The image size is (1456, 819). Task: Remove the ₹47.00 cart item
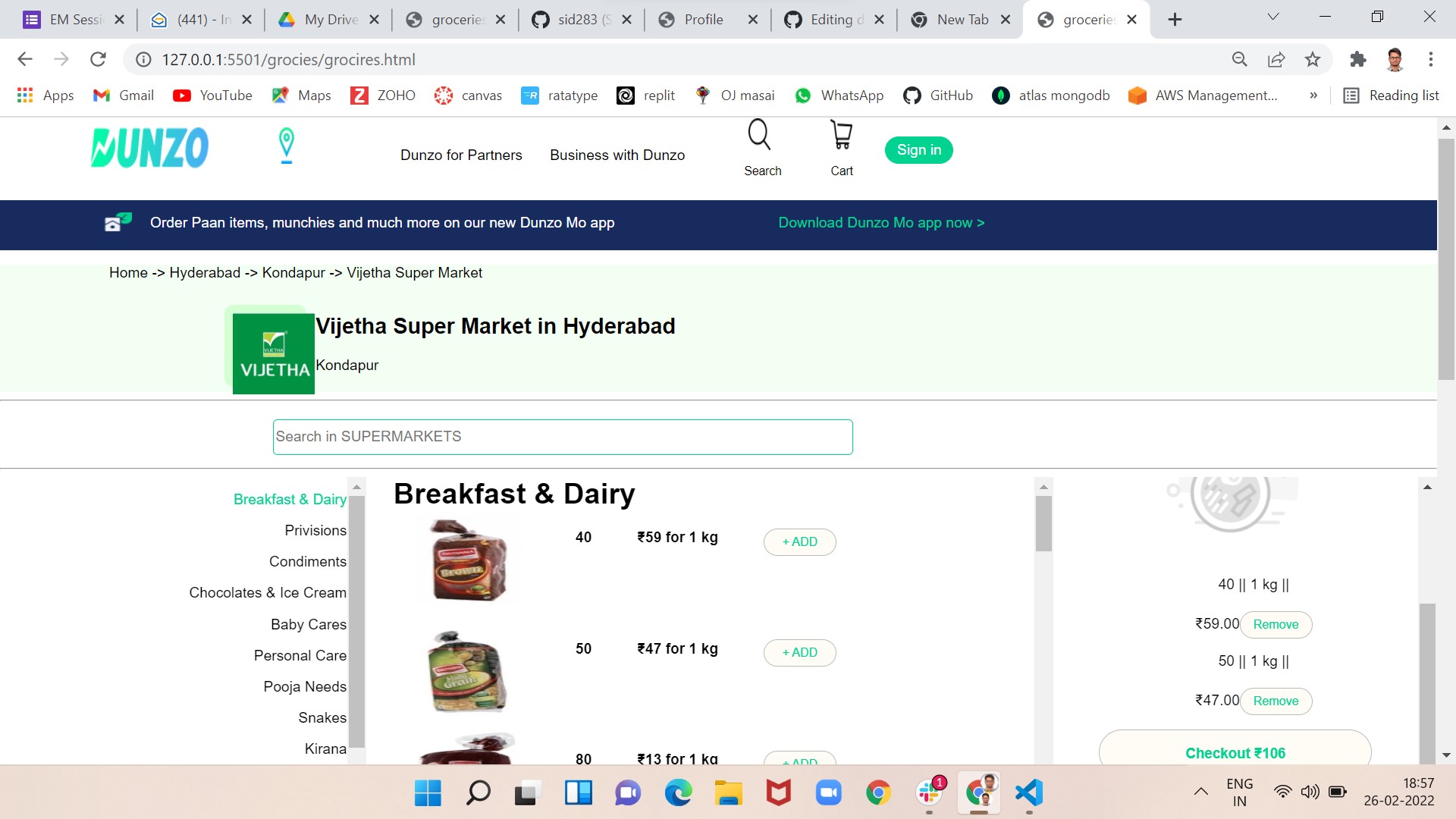1276,701
